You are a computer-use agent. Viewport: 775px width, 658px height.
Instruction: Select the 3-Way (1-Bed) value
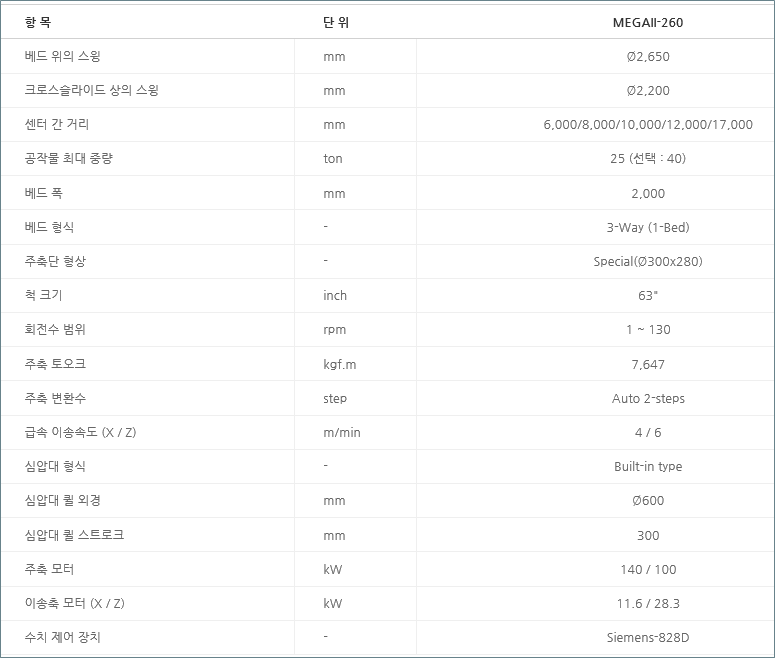click(648, 227)
